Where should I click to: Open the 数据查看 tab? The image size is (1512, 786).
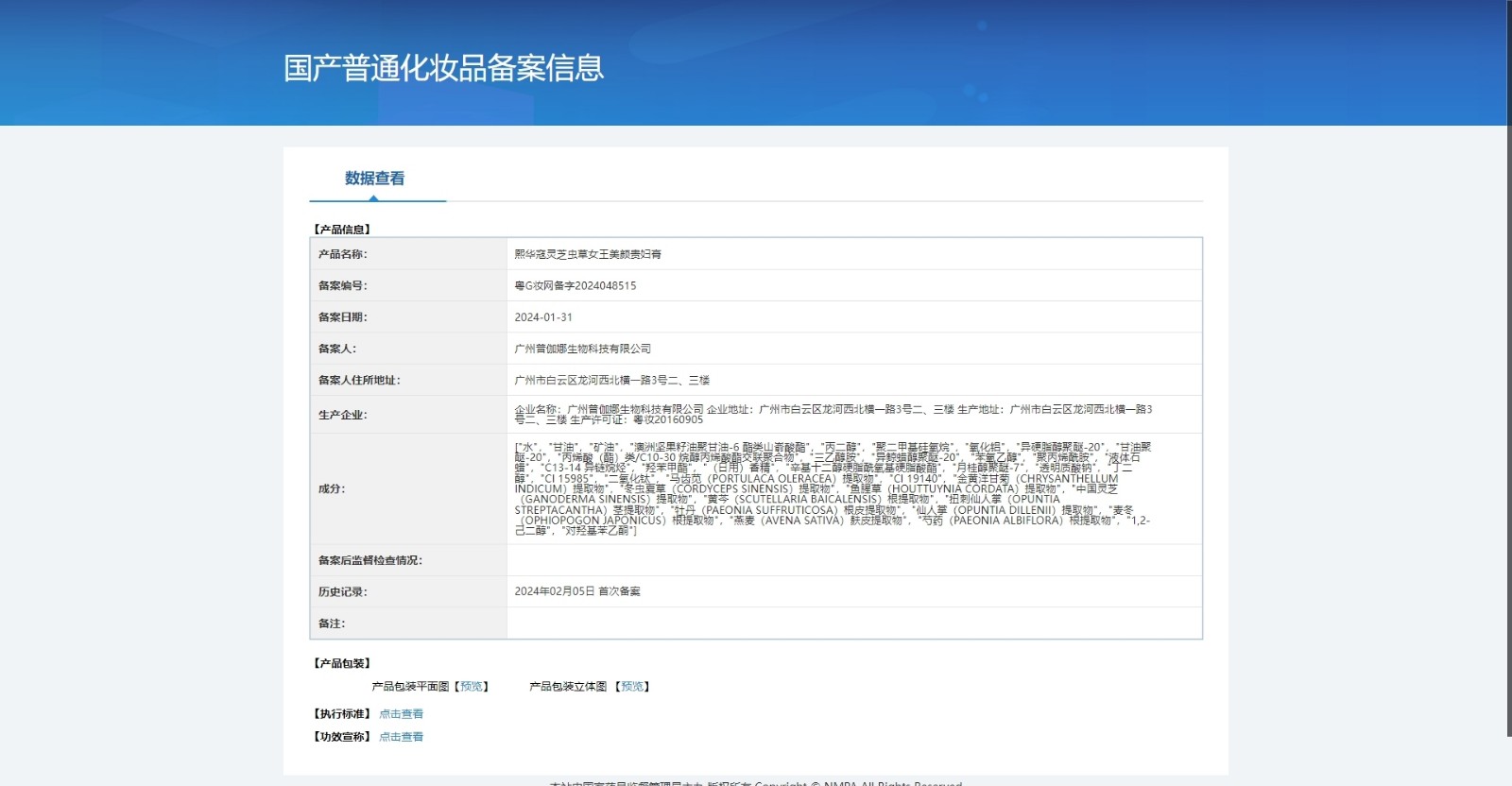(x=374, y=179)
